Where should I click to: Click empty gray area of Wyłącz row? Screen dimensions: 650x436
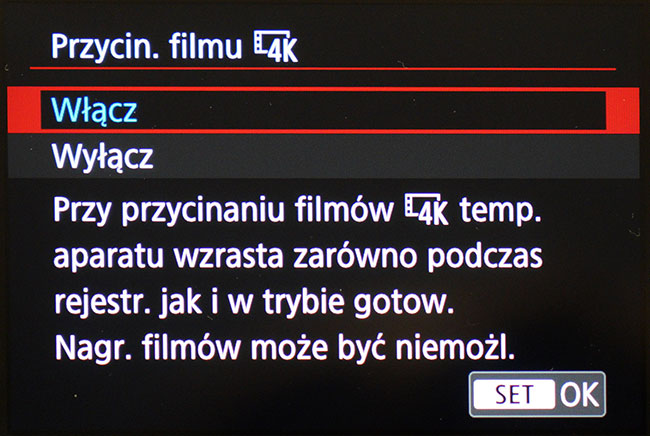click(394, 156)
